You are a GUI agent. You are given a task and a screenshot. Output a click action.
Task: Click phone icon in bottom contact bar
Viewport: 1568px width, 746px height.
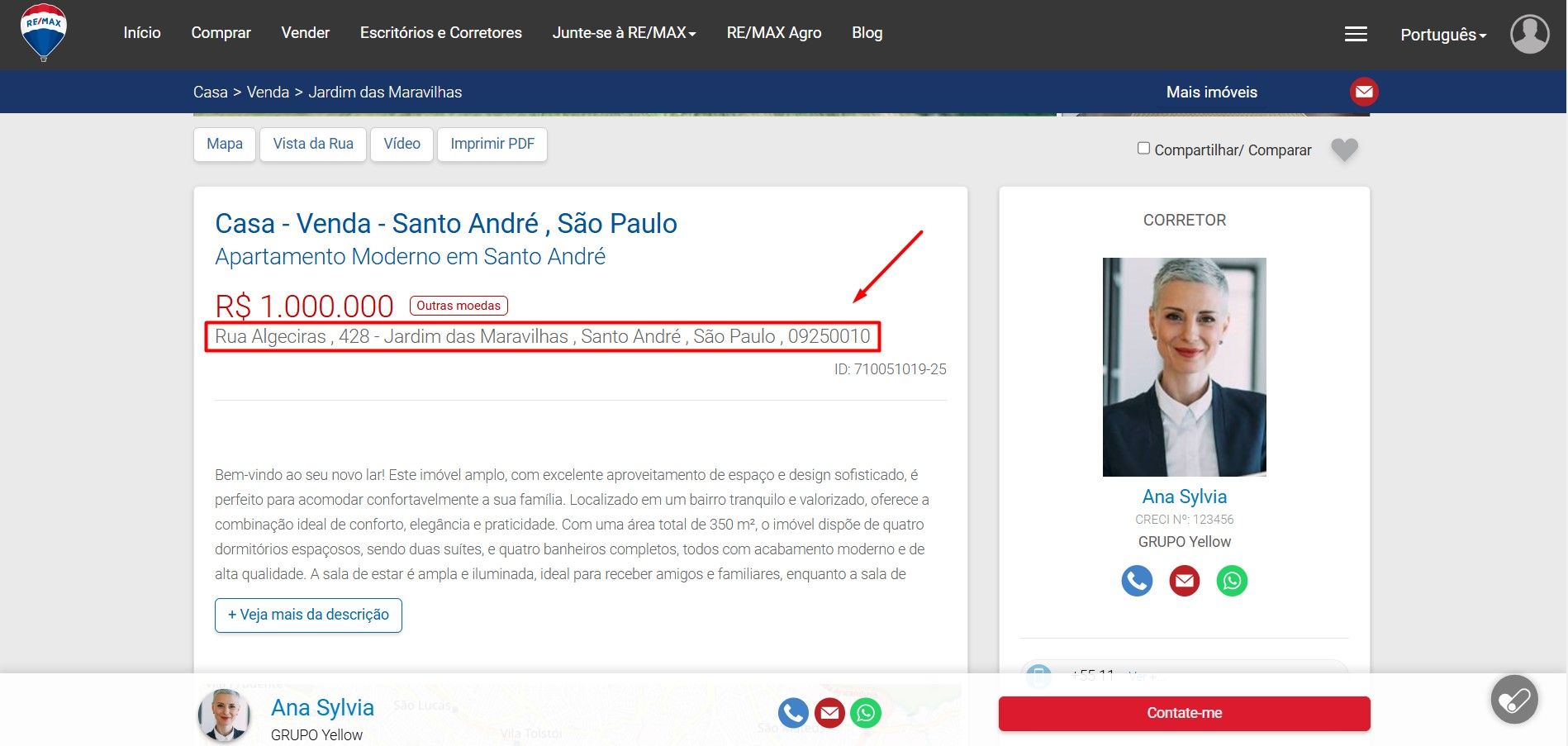793,713
